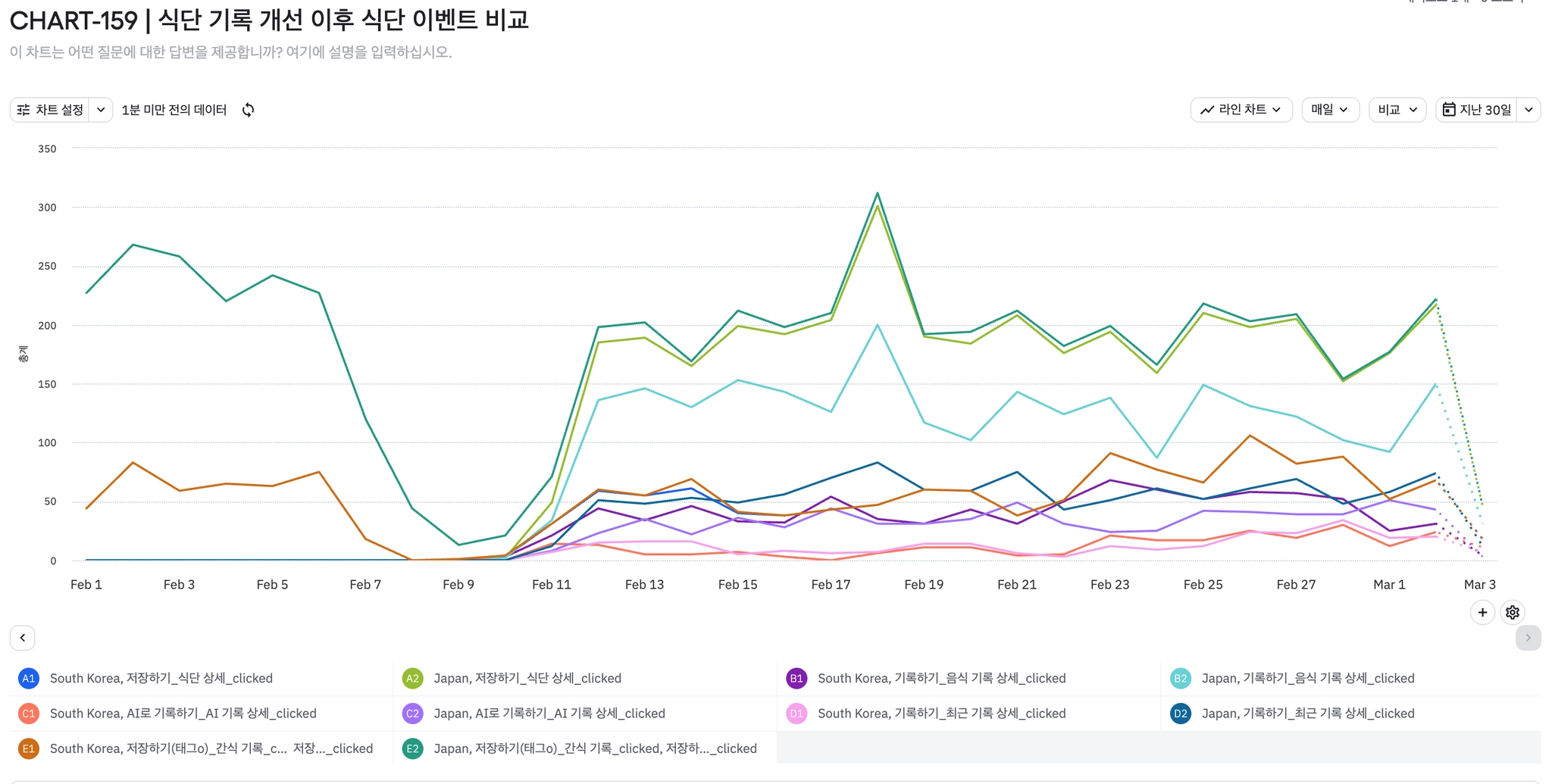Open chart settings sliders button
Screen dimensions: 1552x784
[50, 110]
